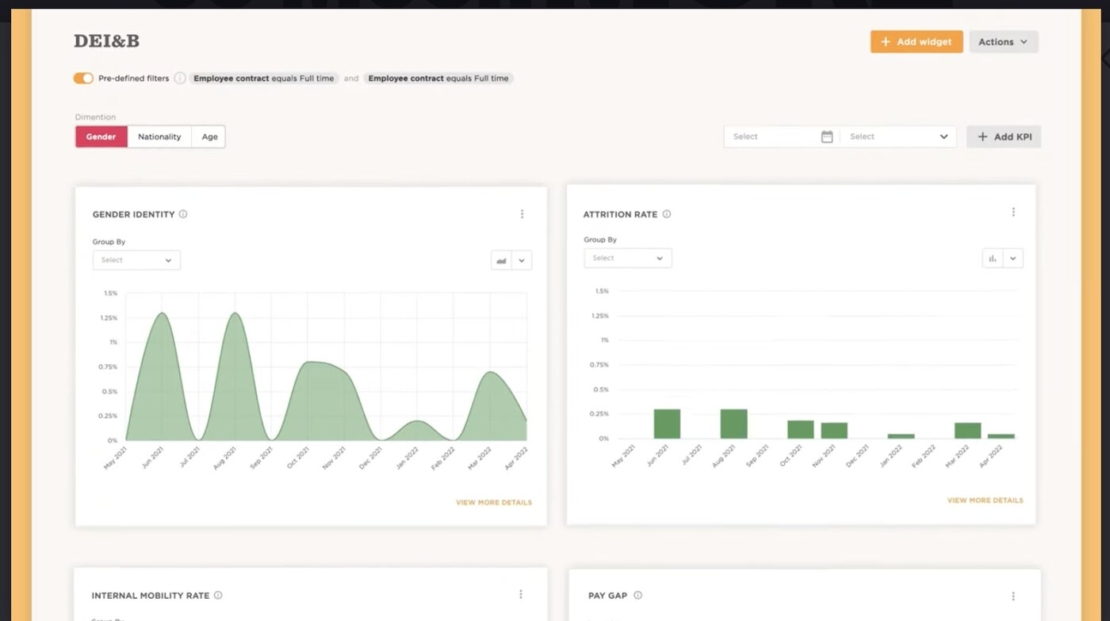1110x621 pixels.
Task: Select the bar chart icon on Attrition Rate
Action: click(x=994, y=258)
